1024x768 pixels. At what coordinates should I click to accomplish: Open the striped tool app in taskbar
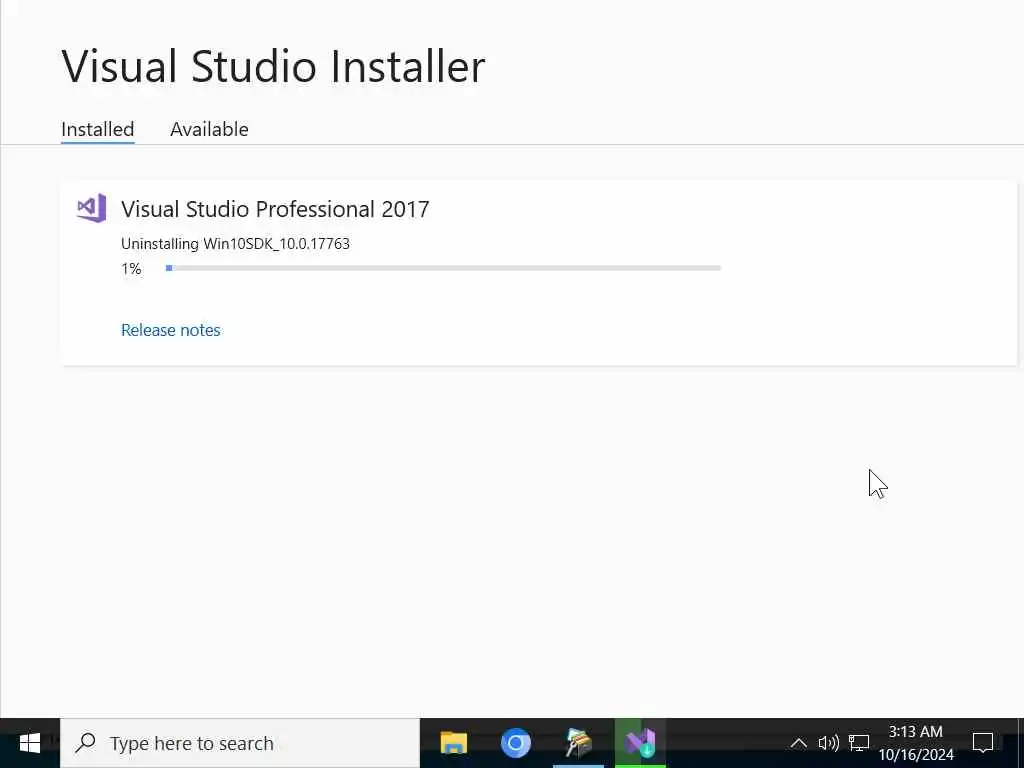pos(578,743)
